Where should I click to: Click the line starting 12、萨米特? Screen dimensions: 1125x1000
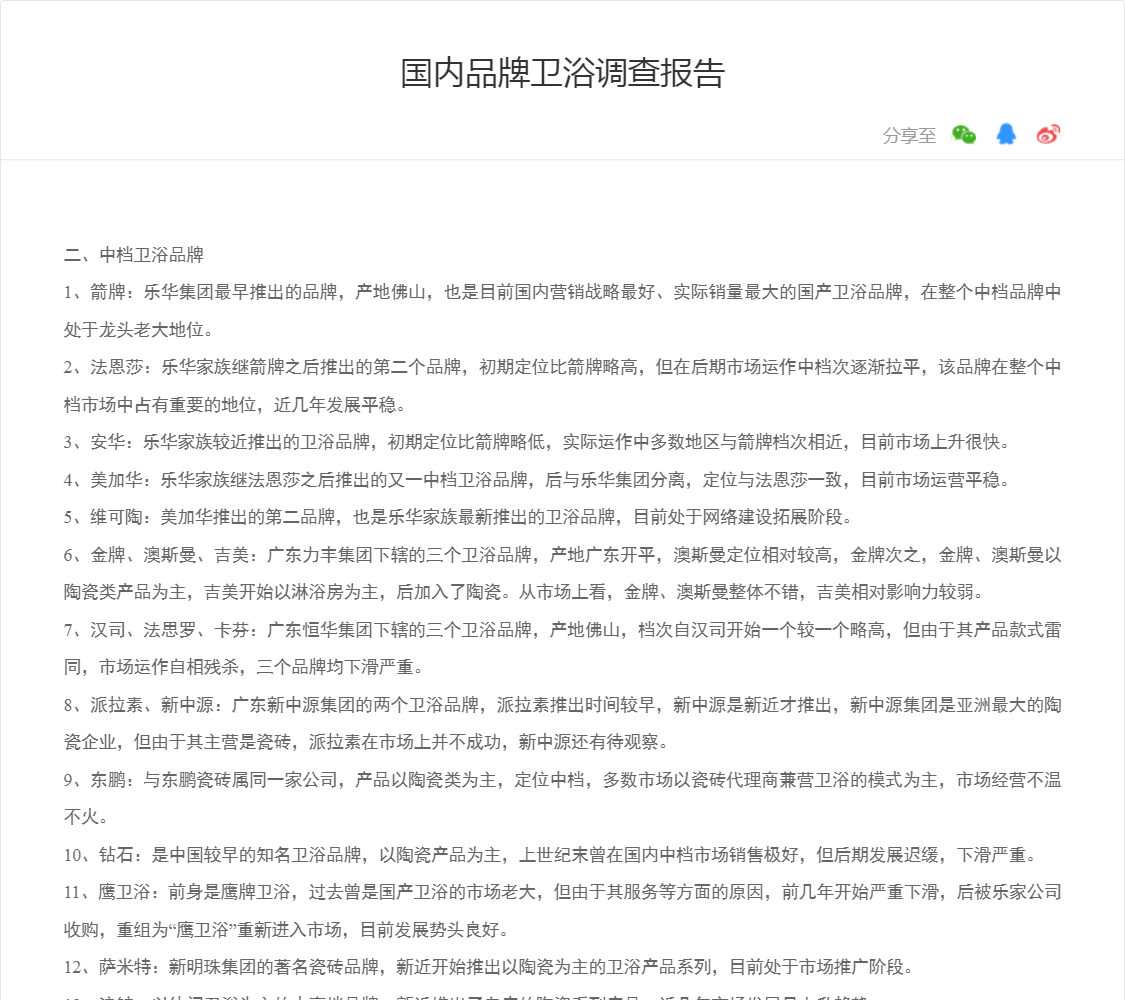pyautogui.click(x=489, y=967)
